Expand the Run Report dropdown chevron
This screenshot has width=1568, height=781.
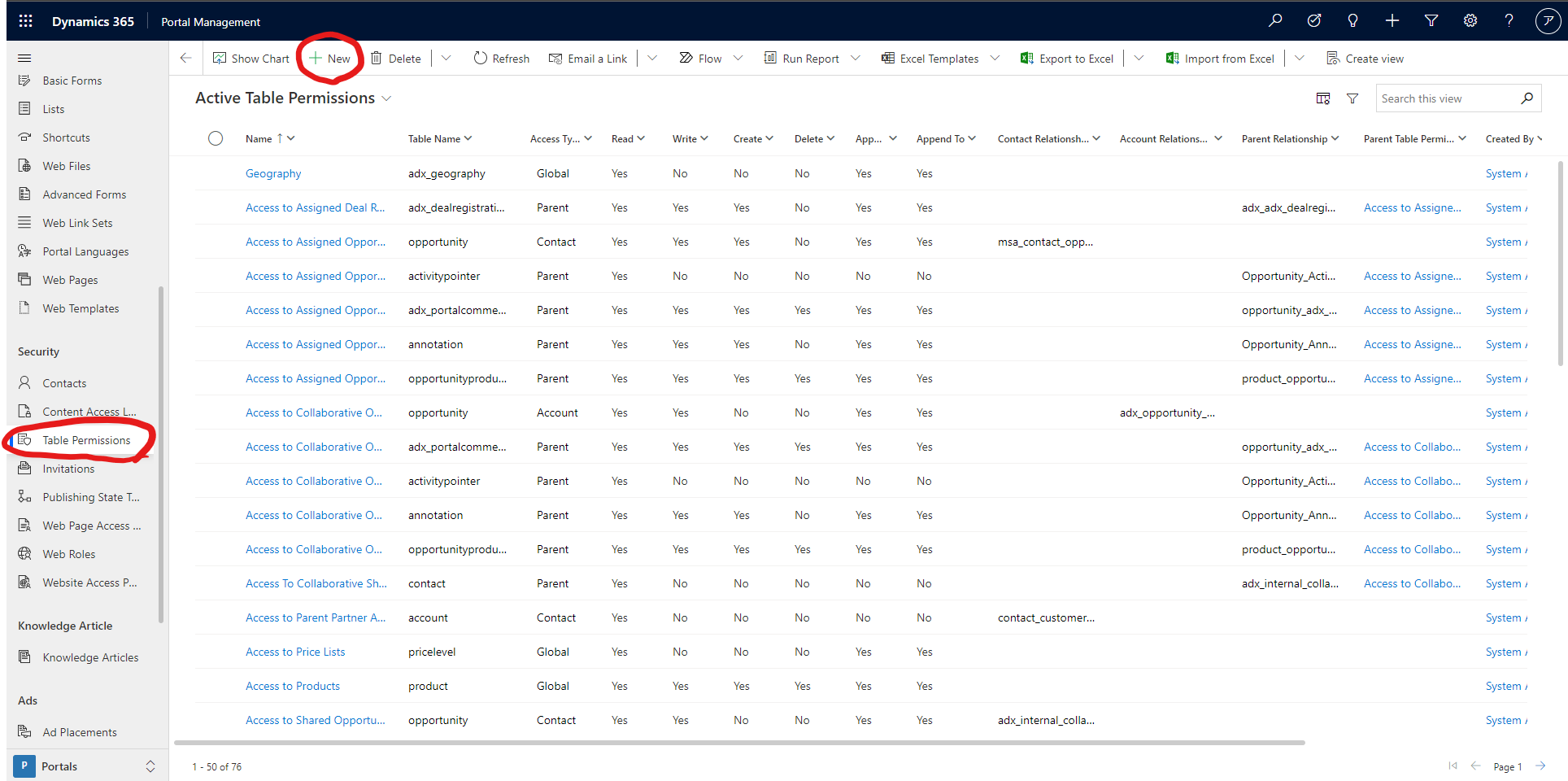click(856, 58)
